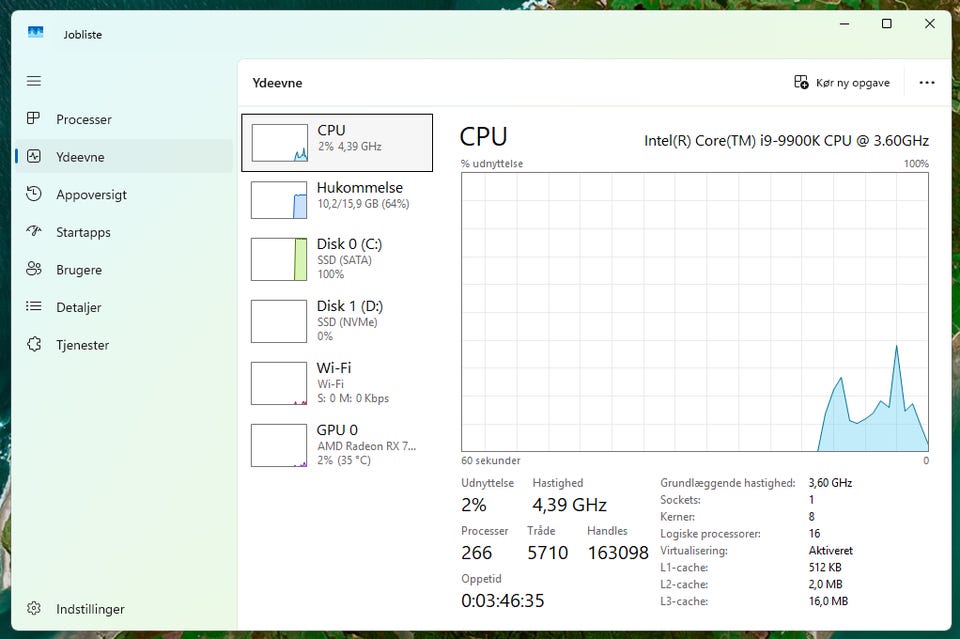
Task: Click the Hastighed 4,39 GHz value
Action: click(569, 505)
